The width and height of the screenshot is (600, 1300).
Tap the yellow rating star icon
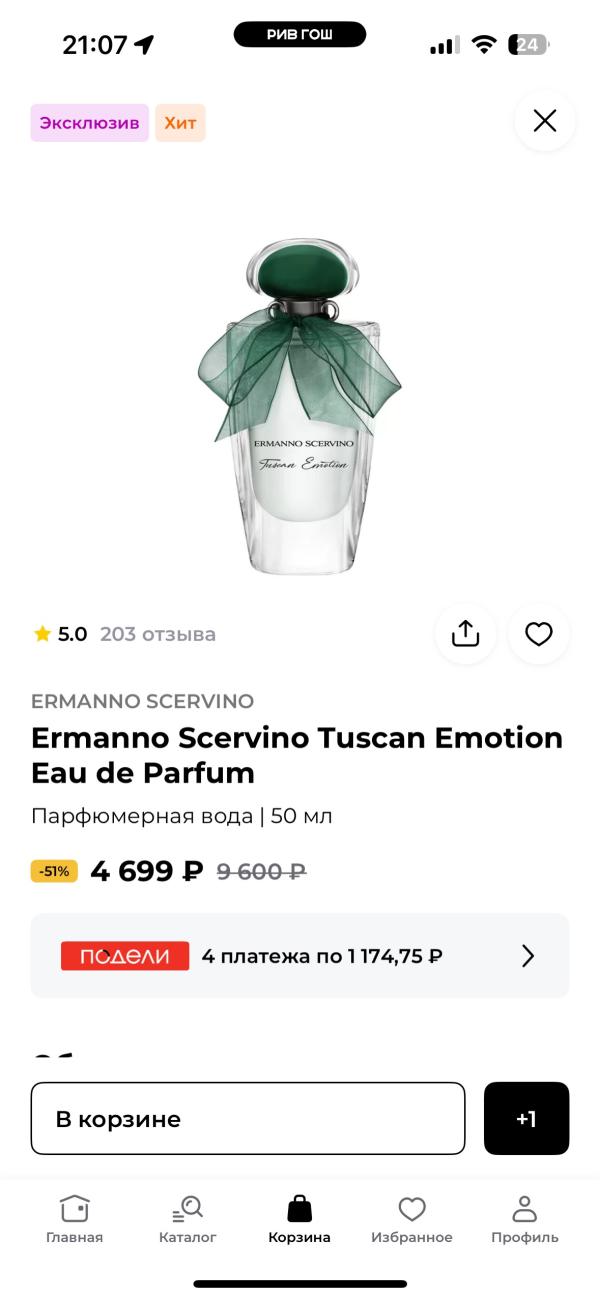(x=42, y=634)
